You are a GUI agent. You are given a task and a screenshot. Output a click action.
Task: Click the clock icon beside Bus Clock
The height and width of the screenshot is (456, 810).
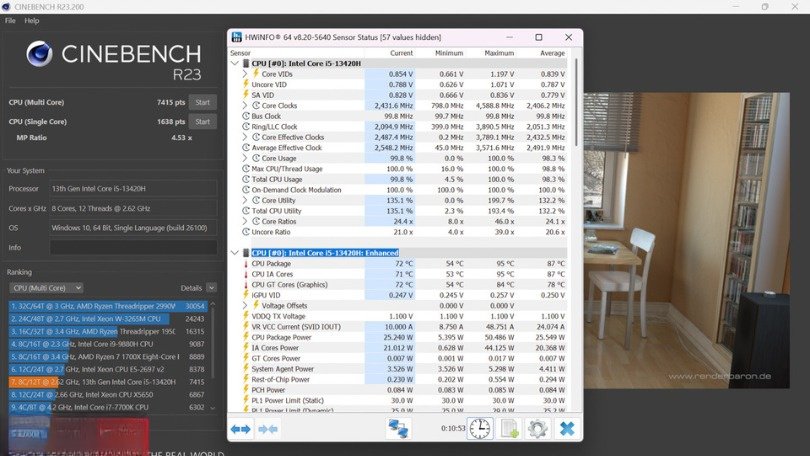point(246,116)
